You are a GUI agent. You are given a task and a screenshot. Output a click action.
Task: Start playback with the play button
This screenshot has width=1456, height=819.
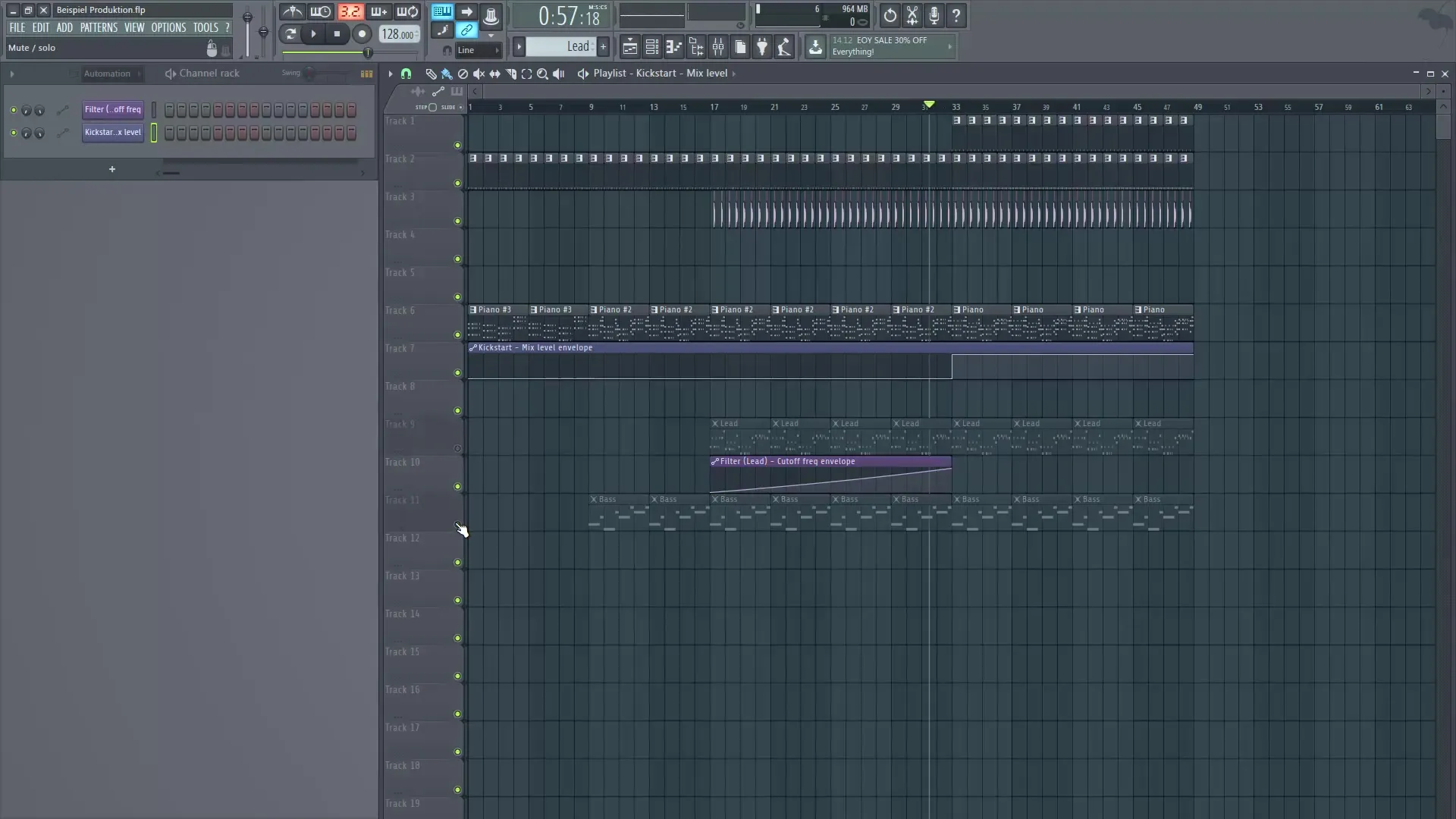tap(313, 33)
